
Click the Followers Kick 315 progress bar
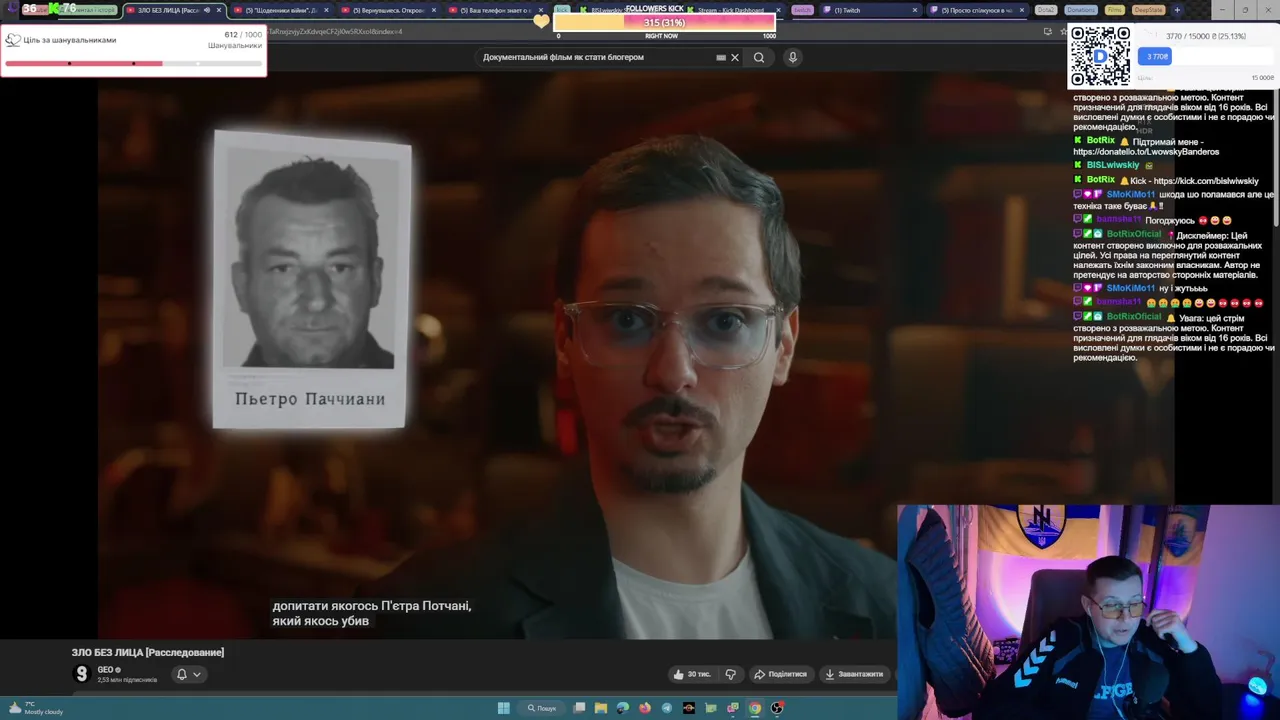(x=664, y=22)
